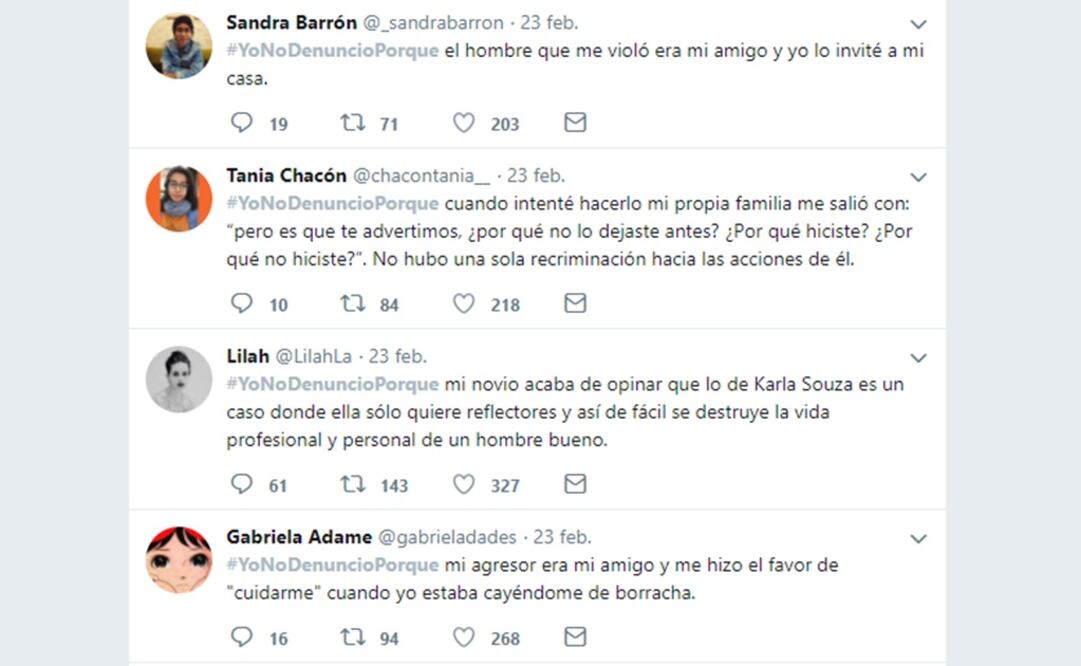View Gabriela Adame's profile avatar

pos(179,559)
